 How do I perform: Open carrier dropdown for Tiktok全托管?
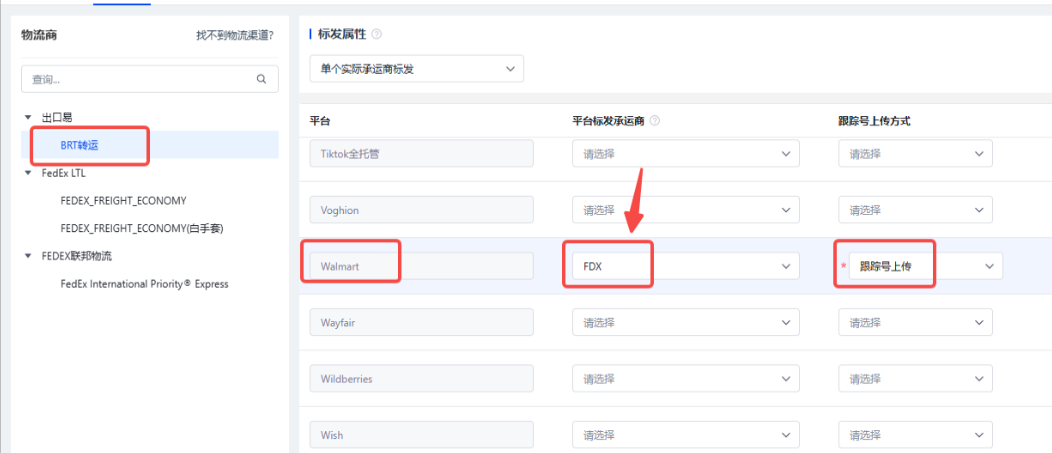click(686, 154)
